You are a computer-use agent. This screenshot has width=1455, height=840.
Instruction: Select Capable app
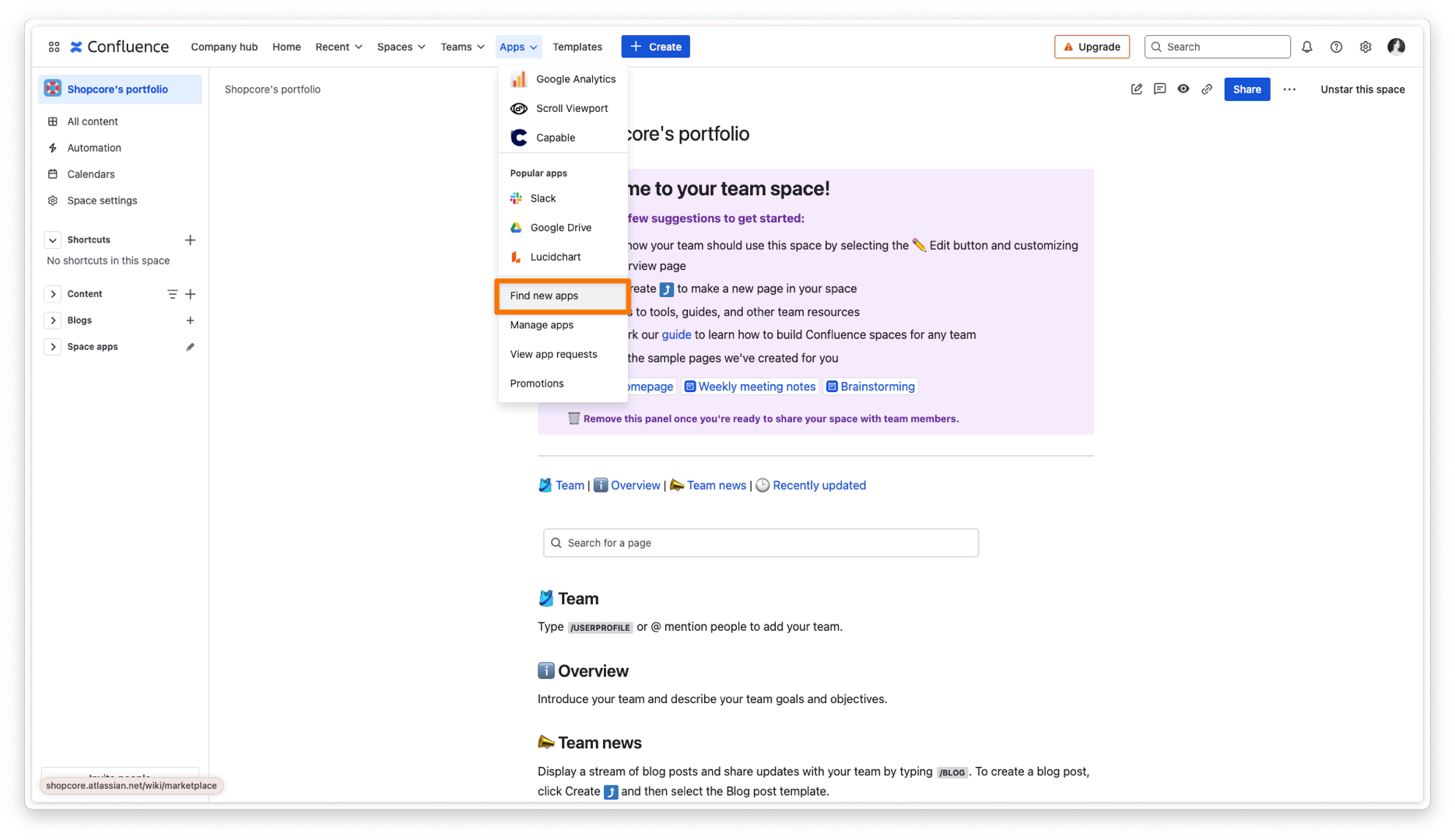pos(563,138)
